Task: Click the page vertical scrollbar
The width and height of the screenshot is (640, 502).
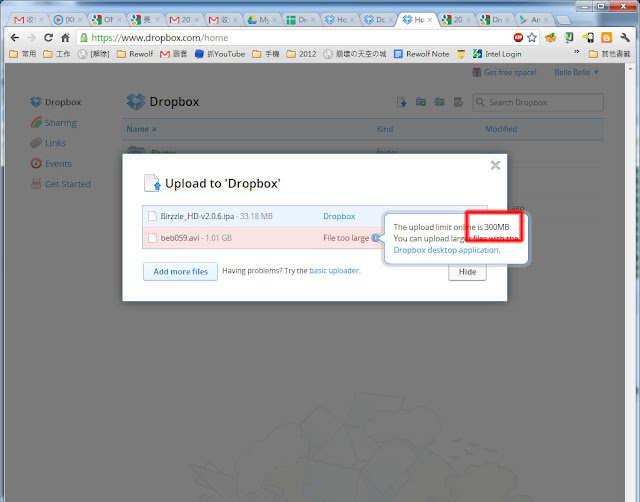Action: (631, 282)
